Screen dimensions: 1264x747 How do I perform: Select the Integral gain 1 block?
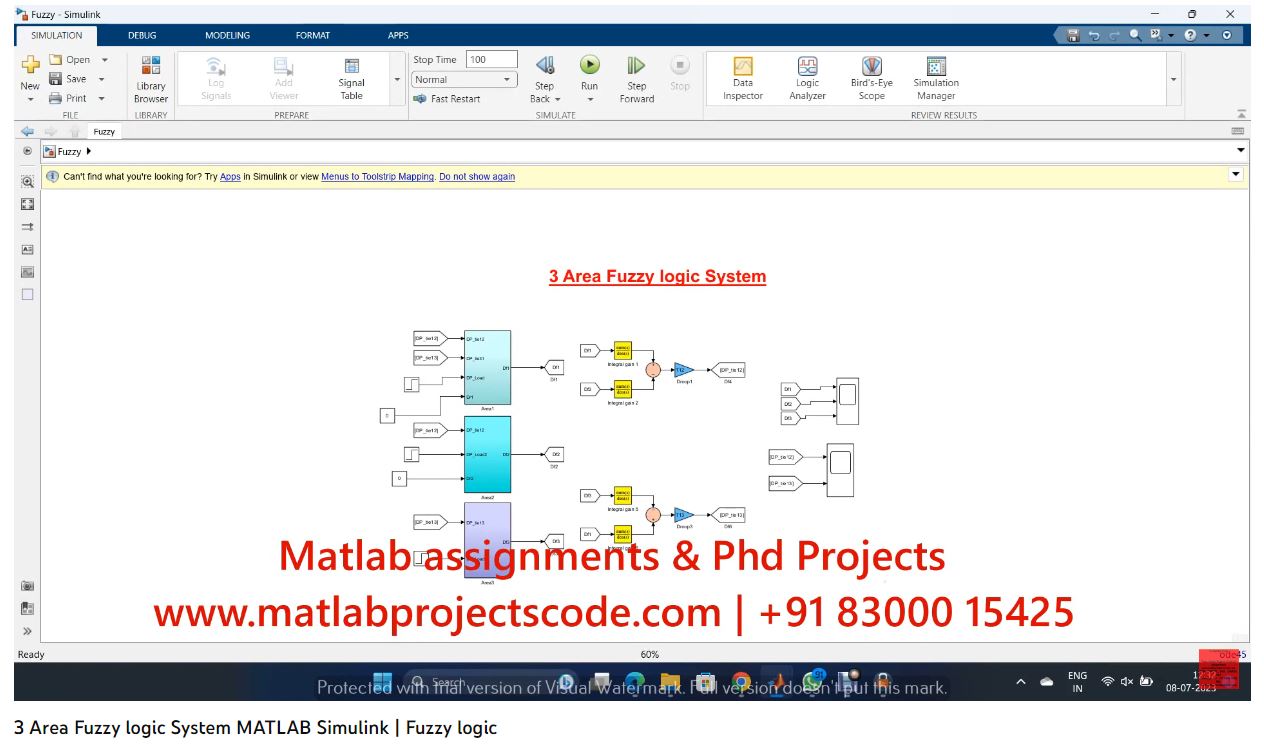tap(622, 351)
